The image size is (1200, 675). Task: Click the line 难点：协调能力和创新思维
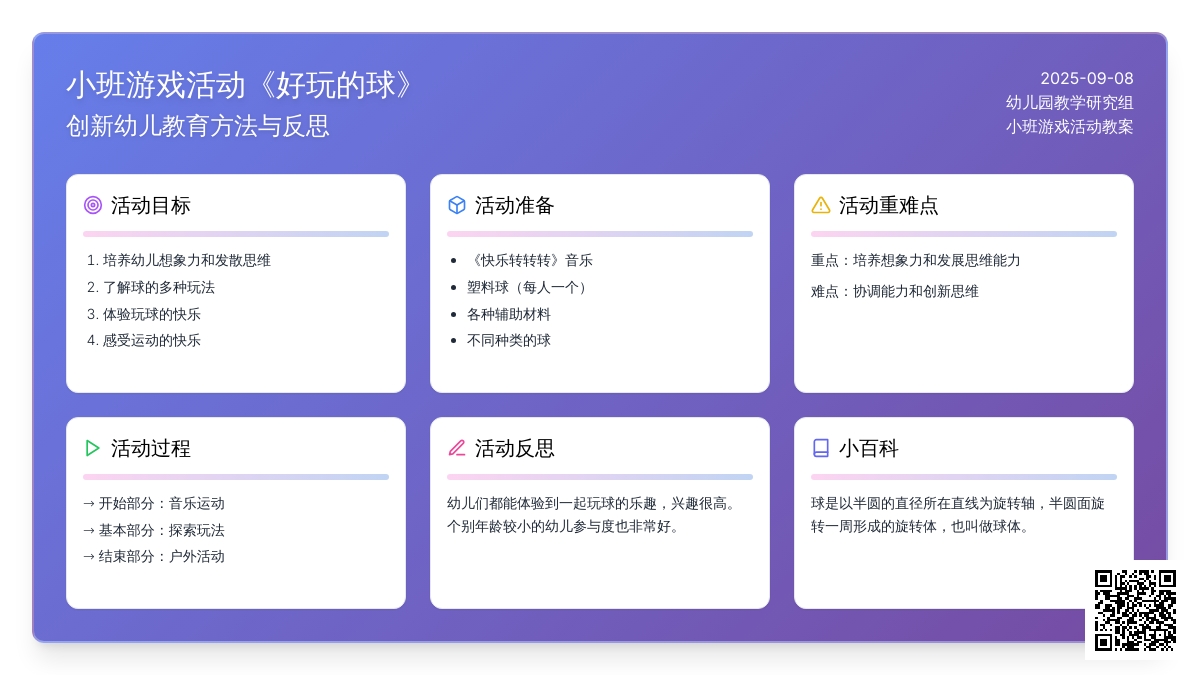point(895,291)
